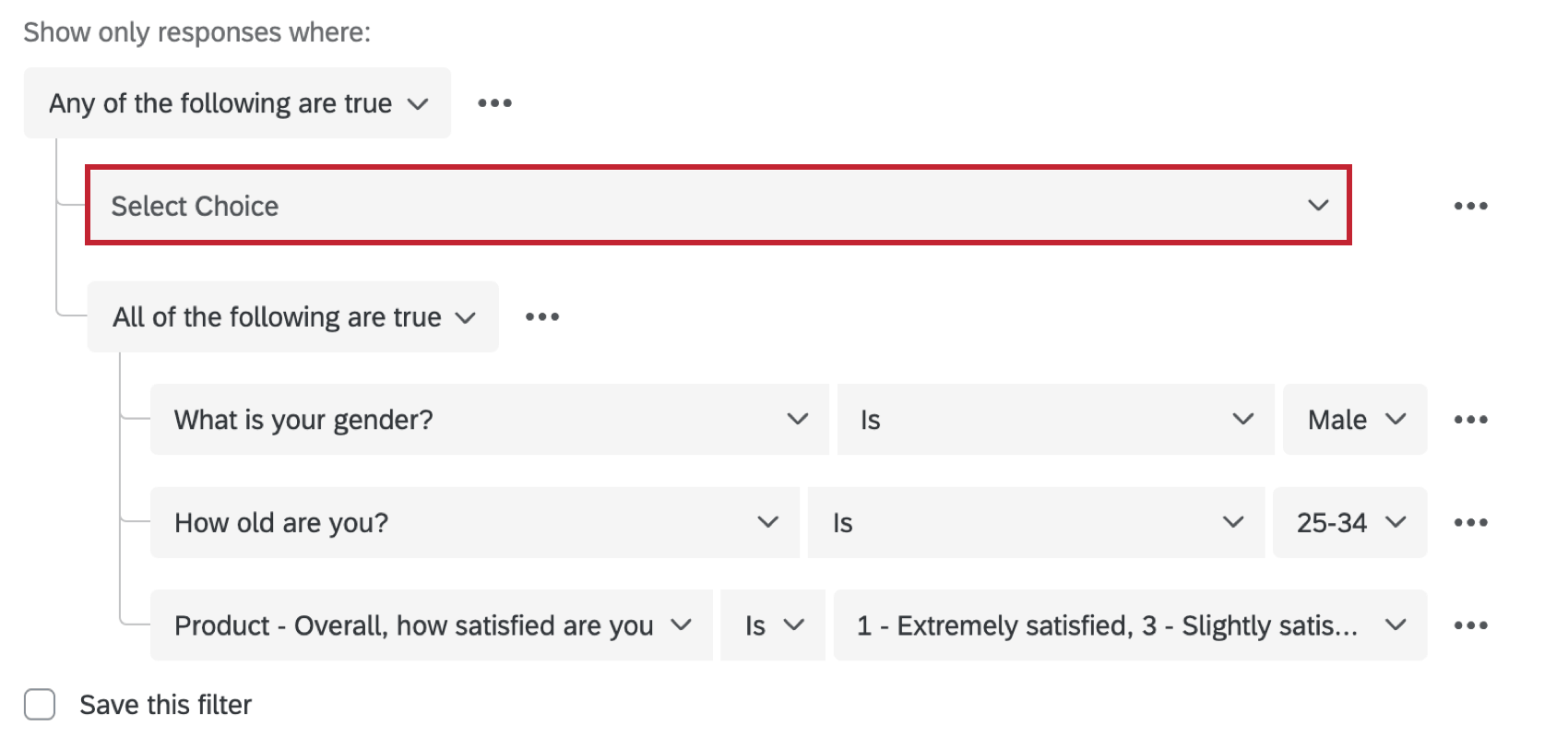Open options menu for 'Any of the following are true'
The width and height of the screenshot is (1568, 738).
point(495,102)
